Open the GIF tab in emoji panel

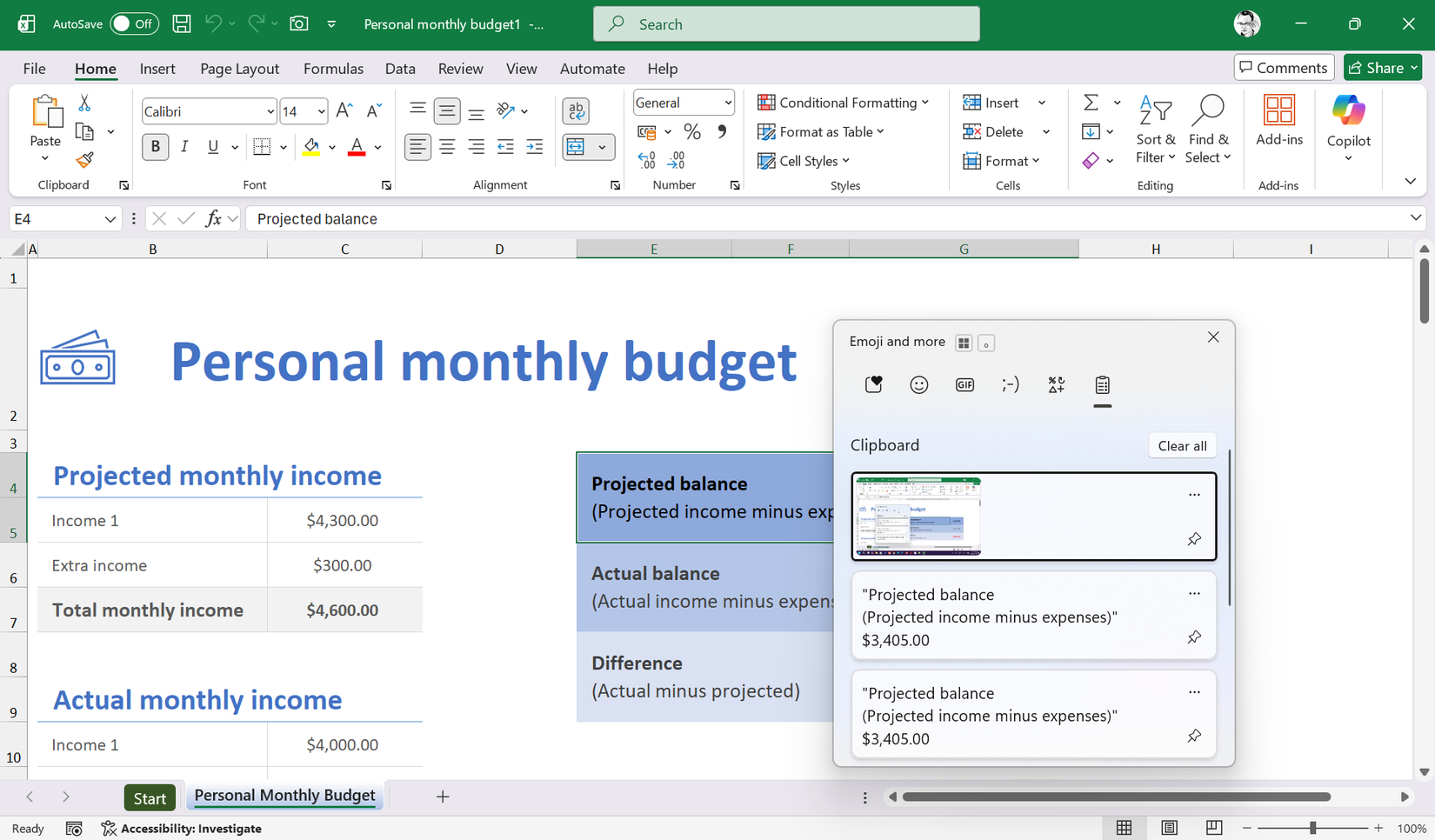pyautogui.click(x=964, y=385)
